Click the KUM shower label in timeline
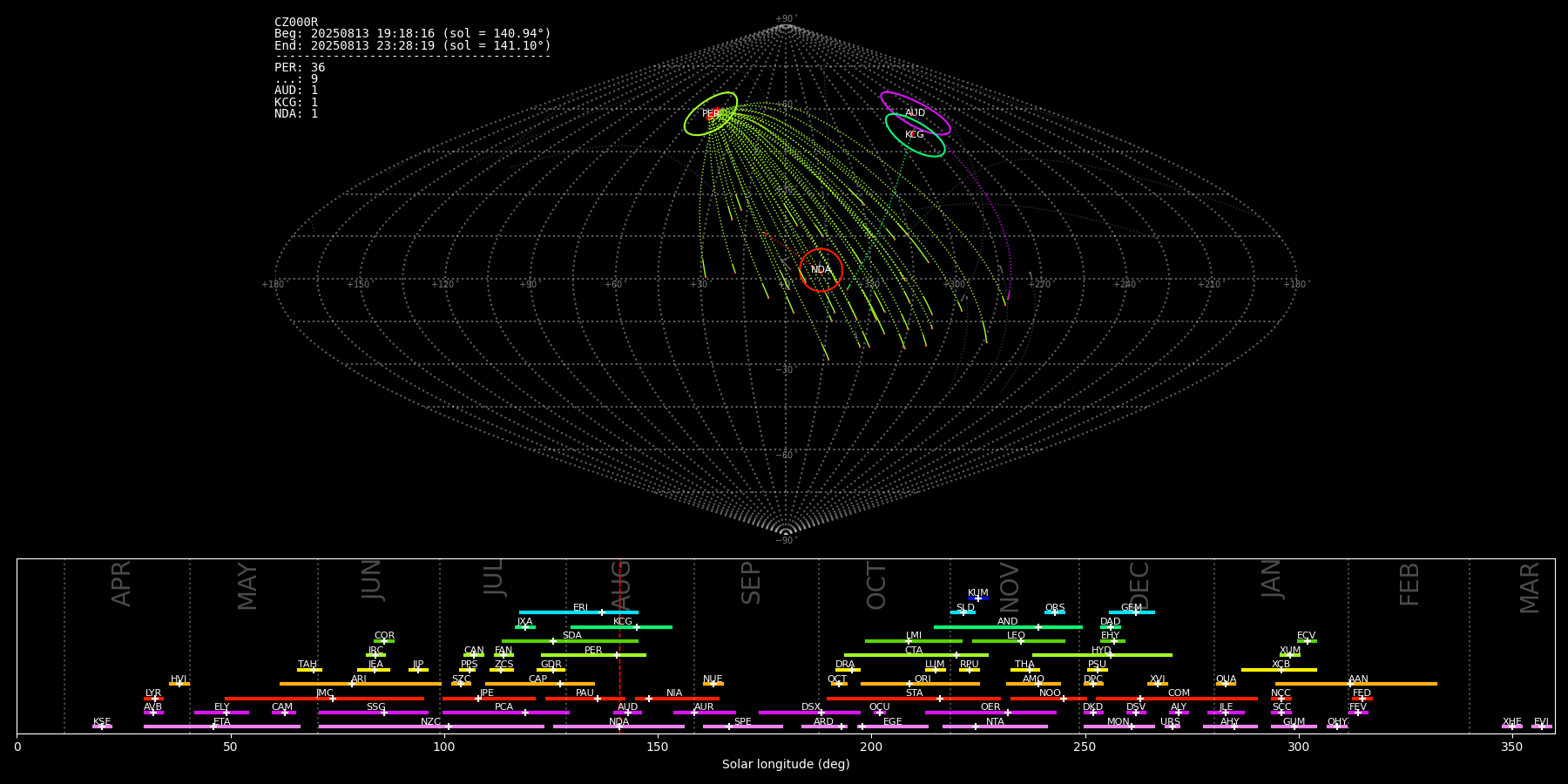The width and height of the screenshot is (1568, 784). coord(978,593)
